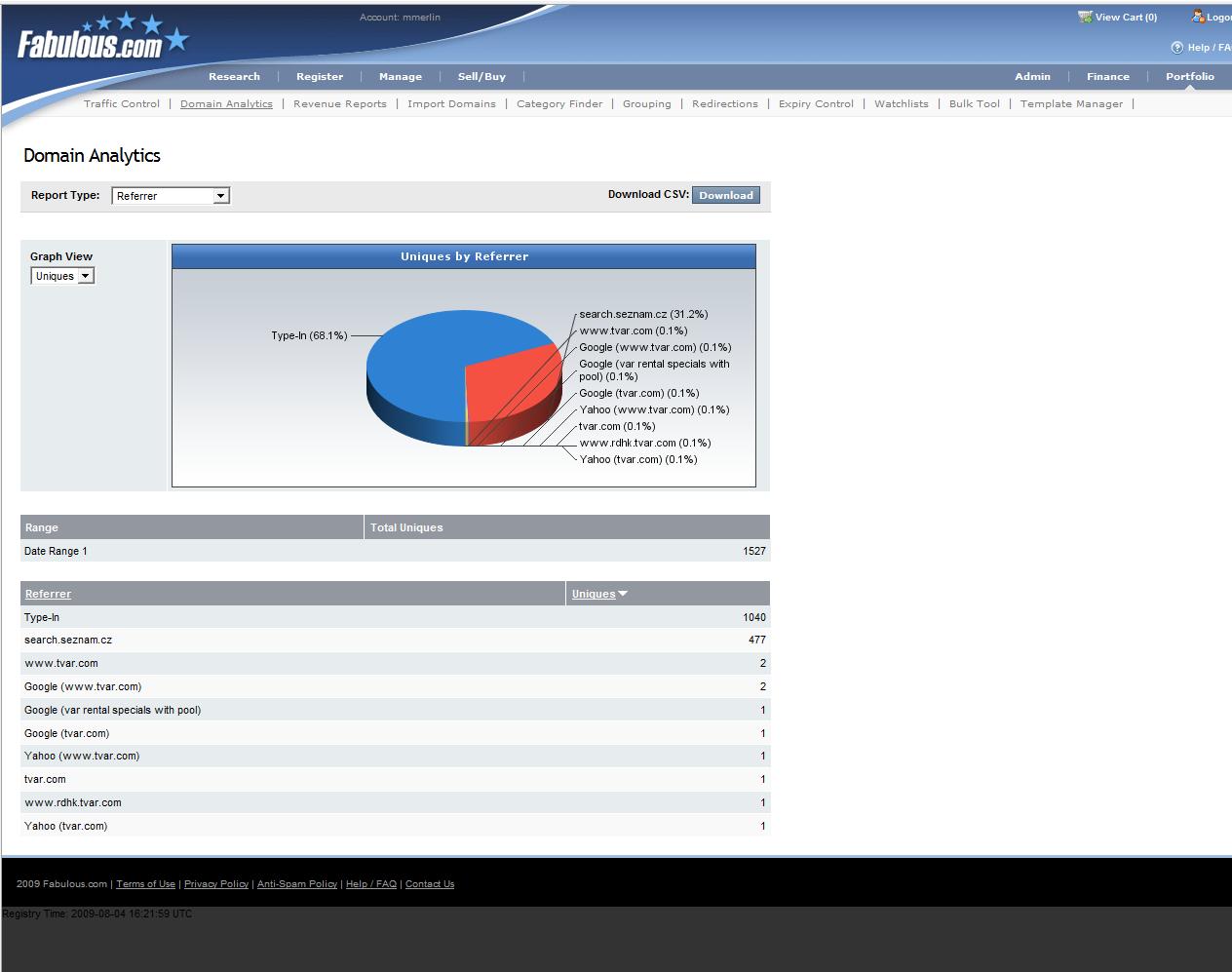The height and width of the screenshot is (972, 1232).
Task: Click the www.rdhk.tvar.com (0.1%) chart label
Action: click(x=645, y=443)
